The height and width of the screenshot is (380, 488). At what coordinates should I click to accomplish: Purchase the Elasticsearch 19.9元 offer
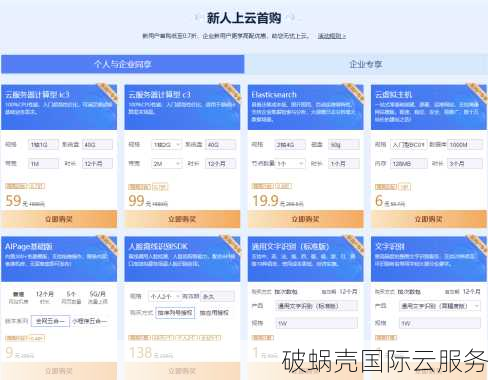306,219
